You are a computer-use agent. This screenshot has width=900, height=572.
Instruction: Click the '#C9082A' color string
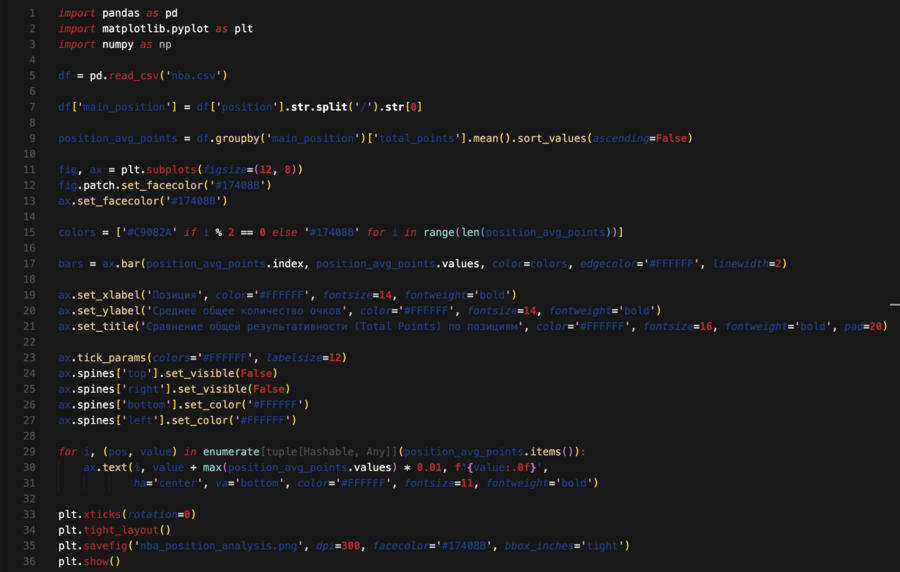point(149,232)
